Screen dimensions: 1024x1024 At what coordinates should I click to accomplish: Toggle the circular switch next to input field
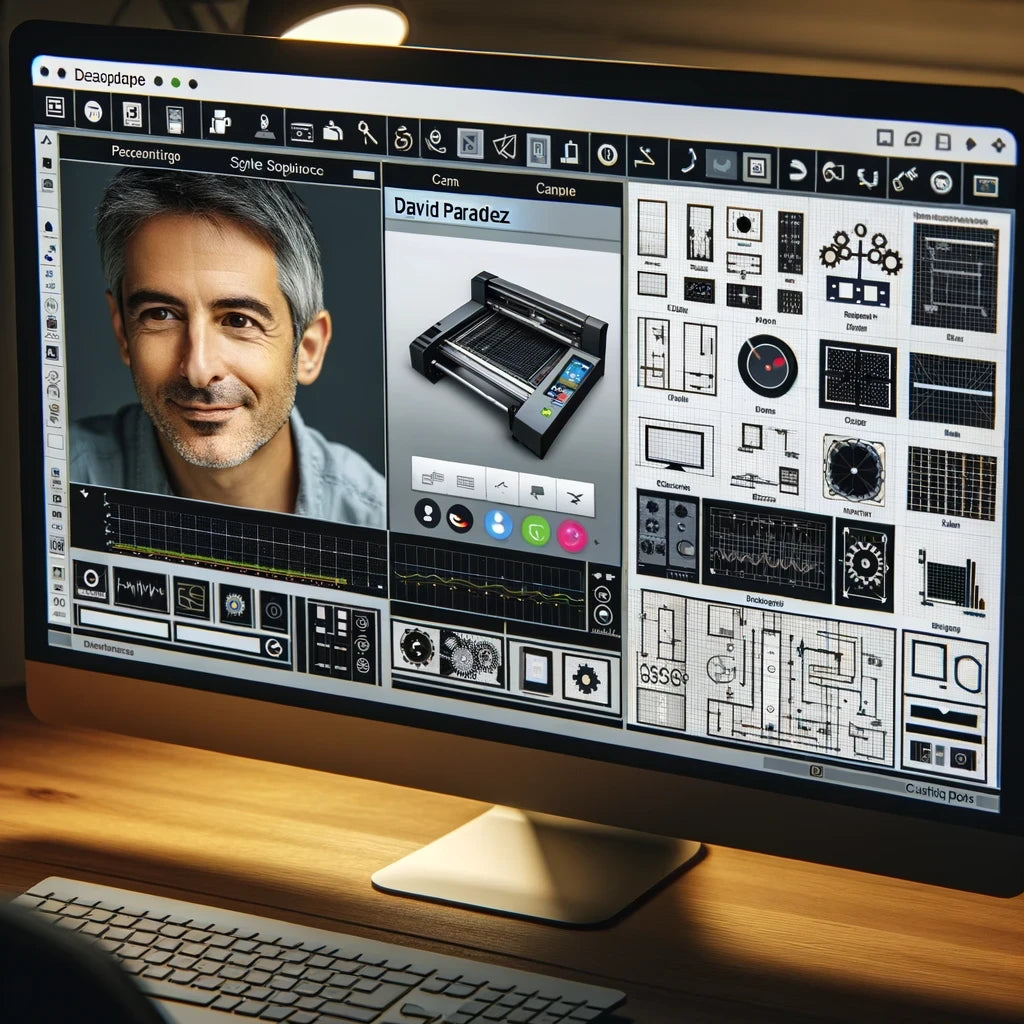273,648
